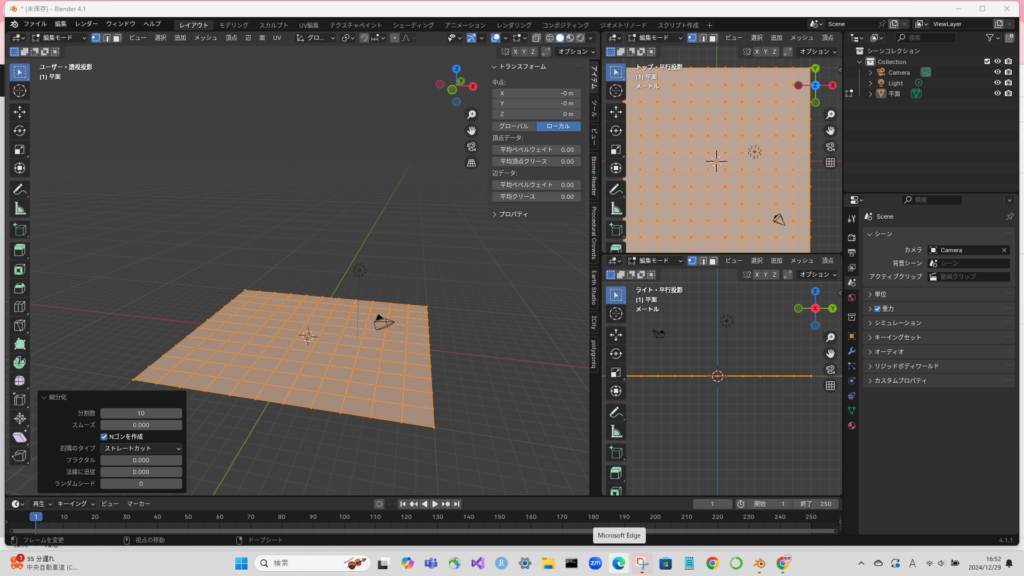The height and width of the screenshot is (576, 1024).
Task: Activate the 3D Cursor tool
Action: coord(20,90)
